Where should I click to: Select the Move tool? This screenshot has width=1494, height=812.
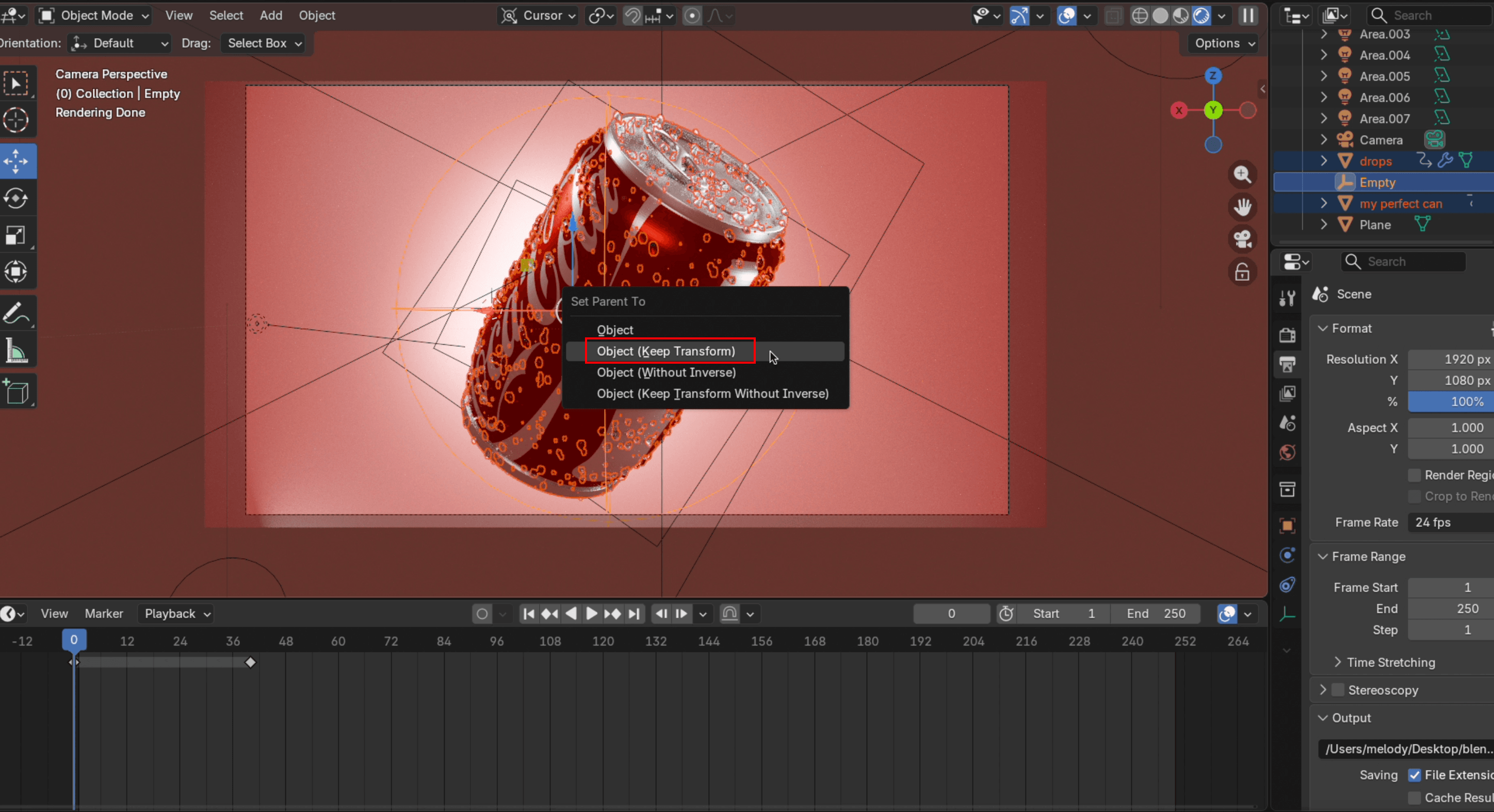click(16, 161)
